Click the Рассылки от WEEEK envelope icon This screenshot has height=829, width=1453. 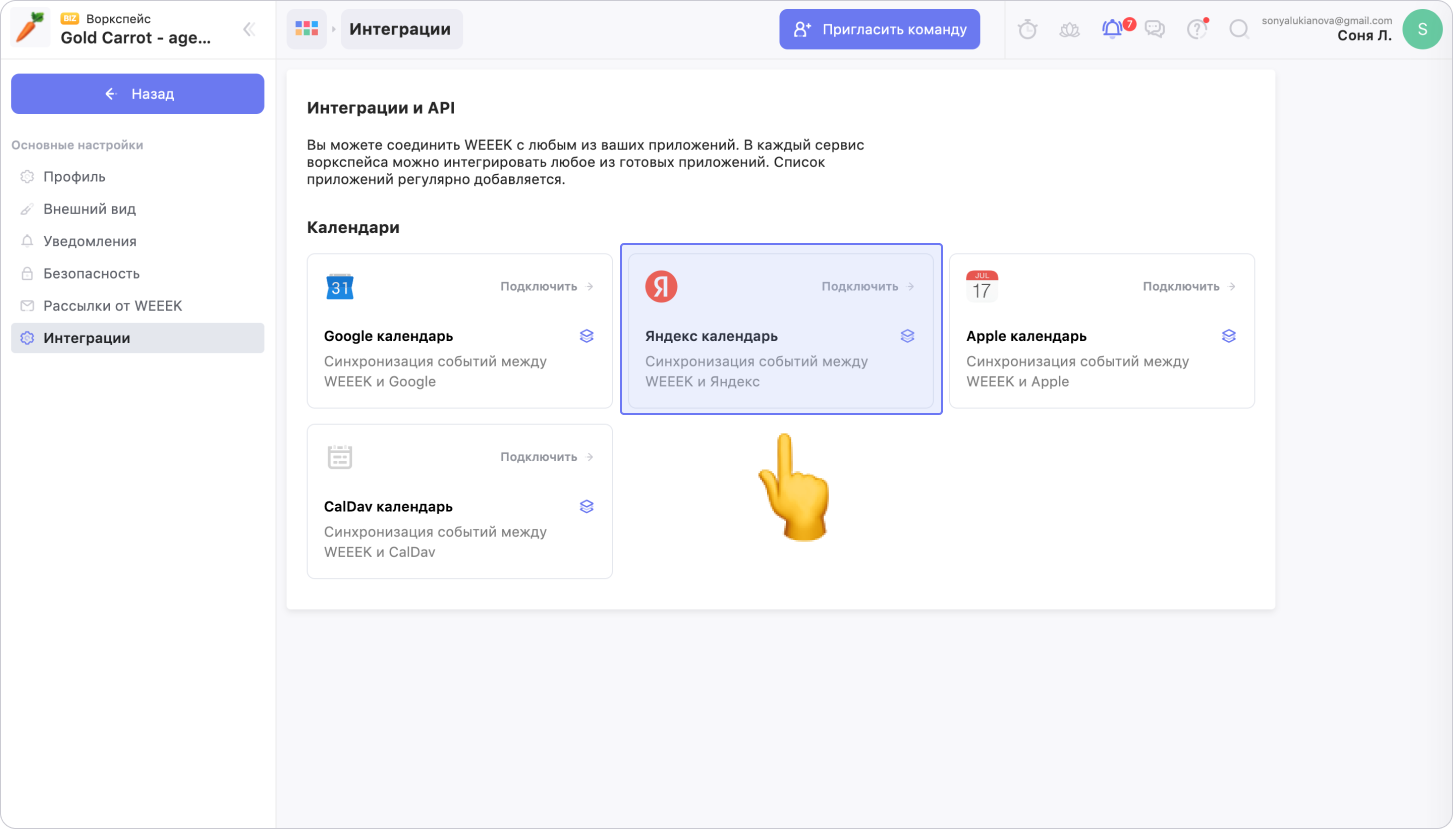[x=27, y=306]
